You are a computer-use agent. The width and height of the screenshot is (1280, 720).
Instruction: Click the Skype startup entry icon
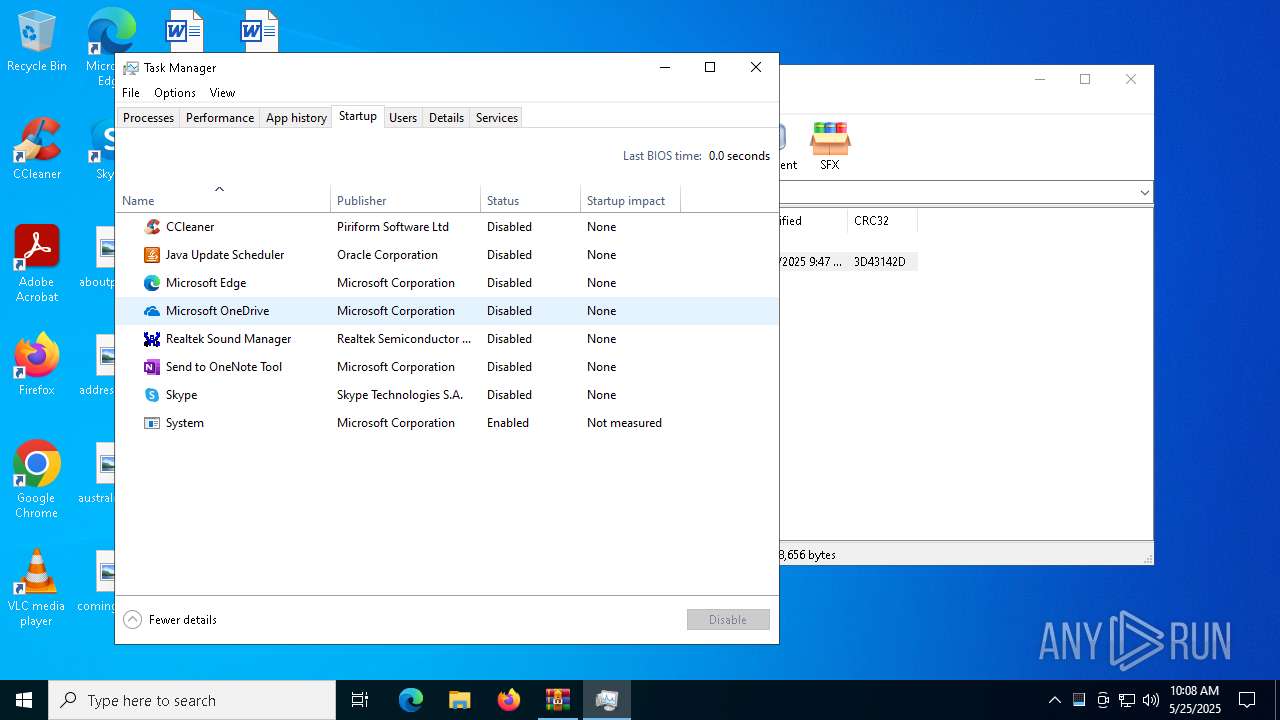pos(152,395)
